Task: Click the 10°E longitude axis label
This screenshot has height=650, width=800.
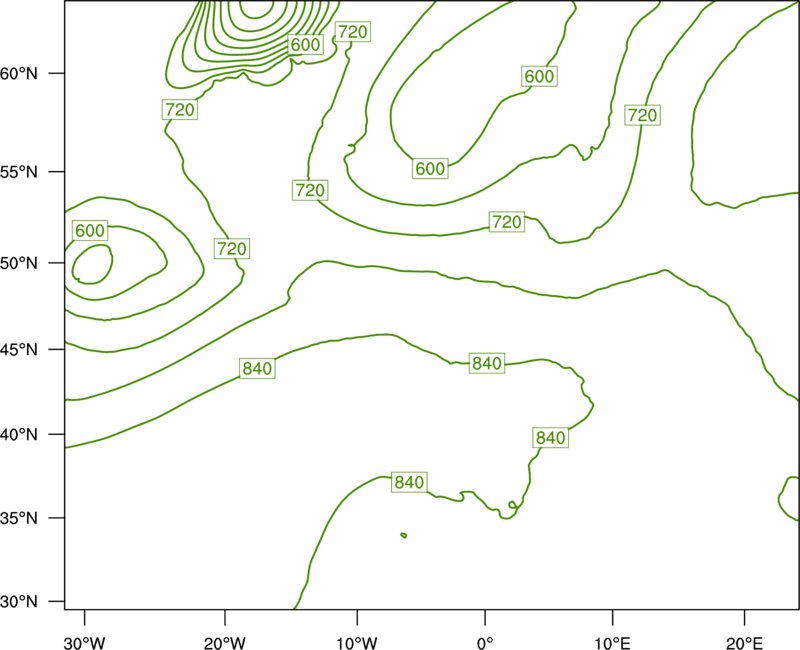Action: (613, 643)
